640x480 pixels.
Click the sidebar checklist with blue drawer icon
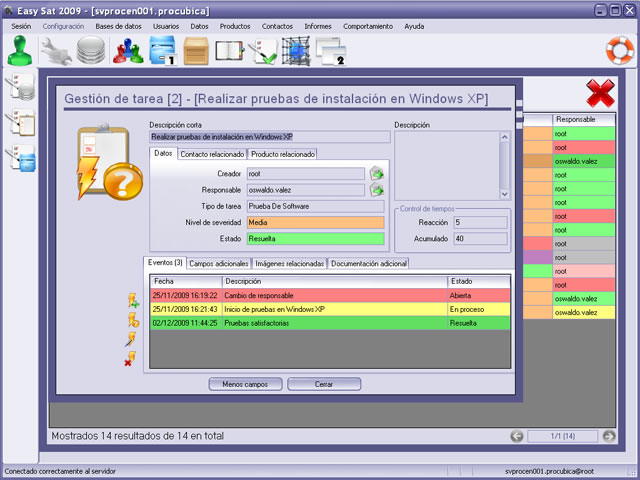pos(20,158)
